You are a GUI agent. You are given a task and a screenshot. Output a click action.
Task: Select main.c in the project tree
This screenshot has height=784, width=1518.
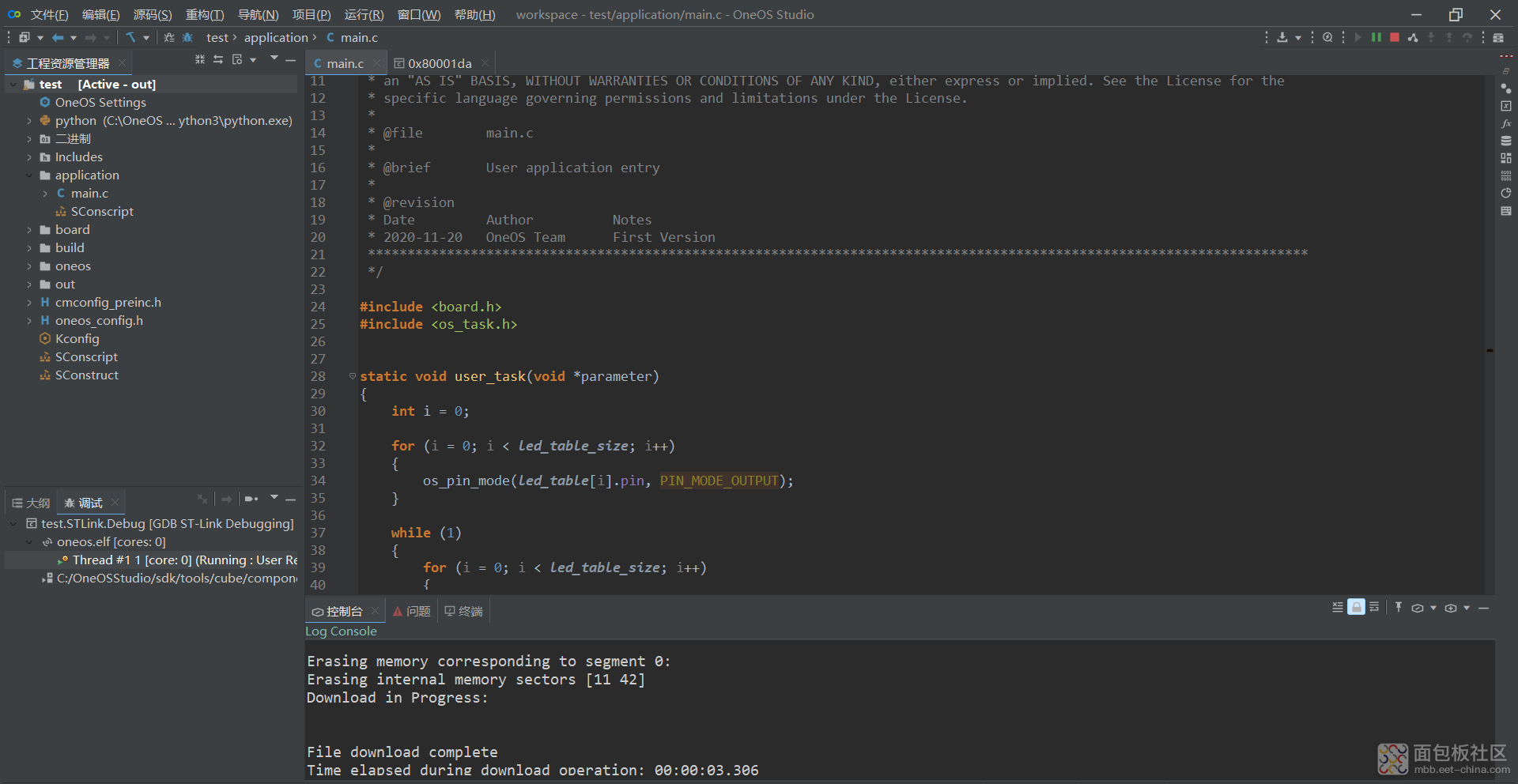pos(89,193)
